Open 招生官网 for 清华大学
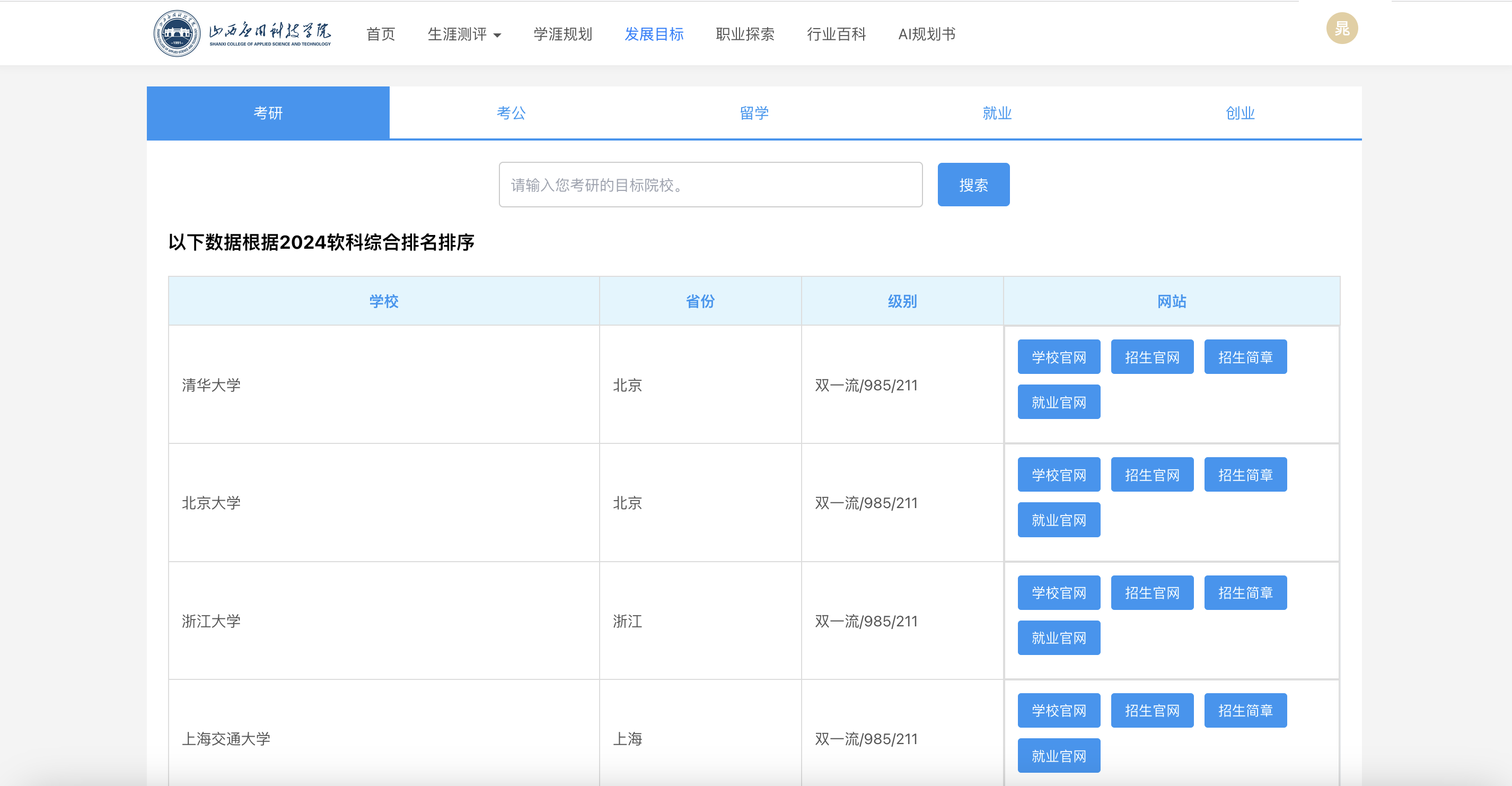This screenshot has height=786, width=1512. [1152, 357]
